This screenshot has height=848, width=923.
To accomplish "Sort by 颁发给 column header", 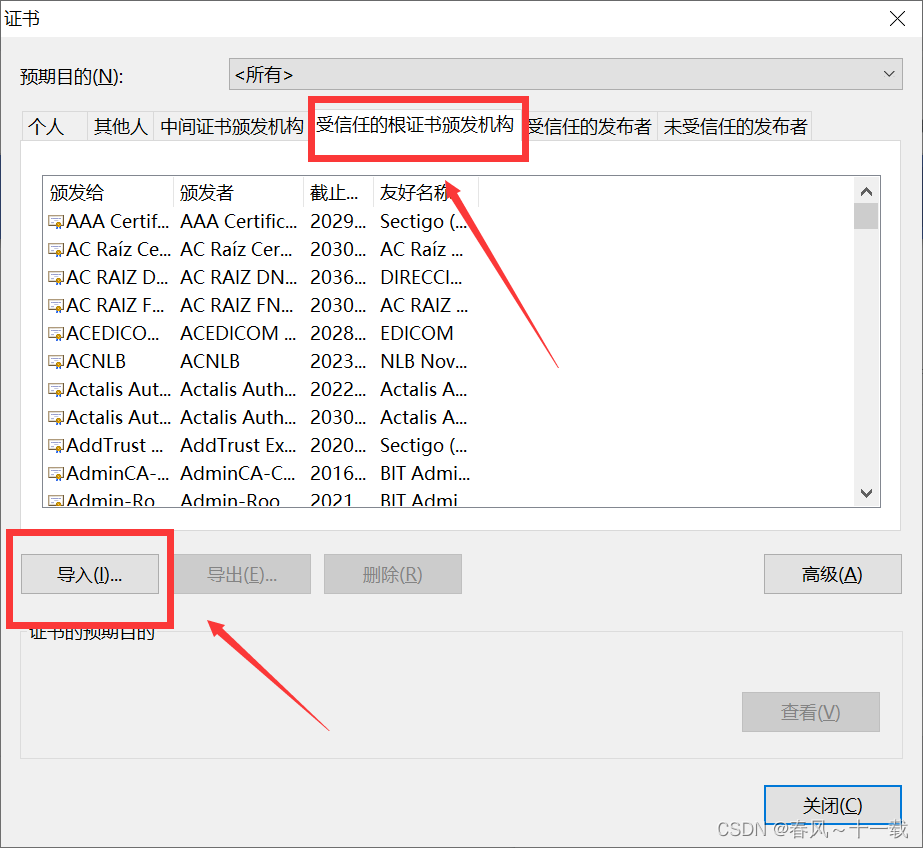I will (x=108, y=192).
